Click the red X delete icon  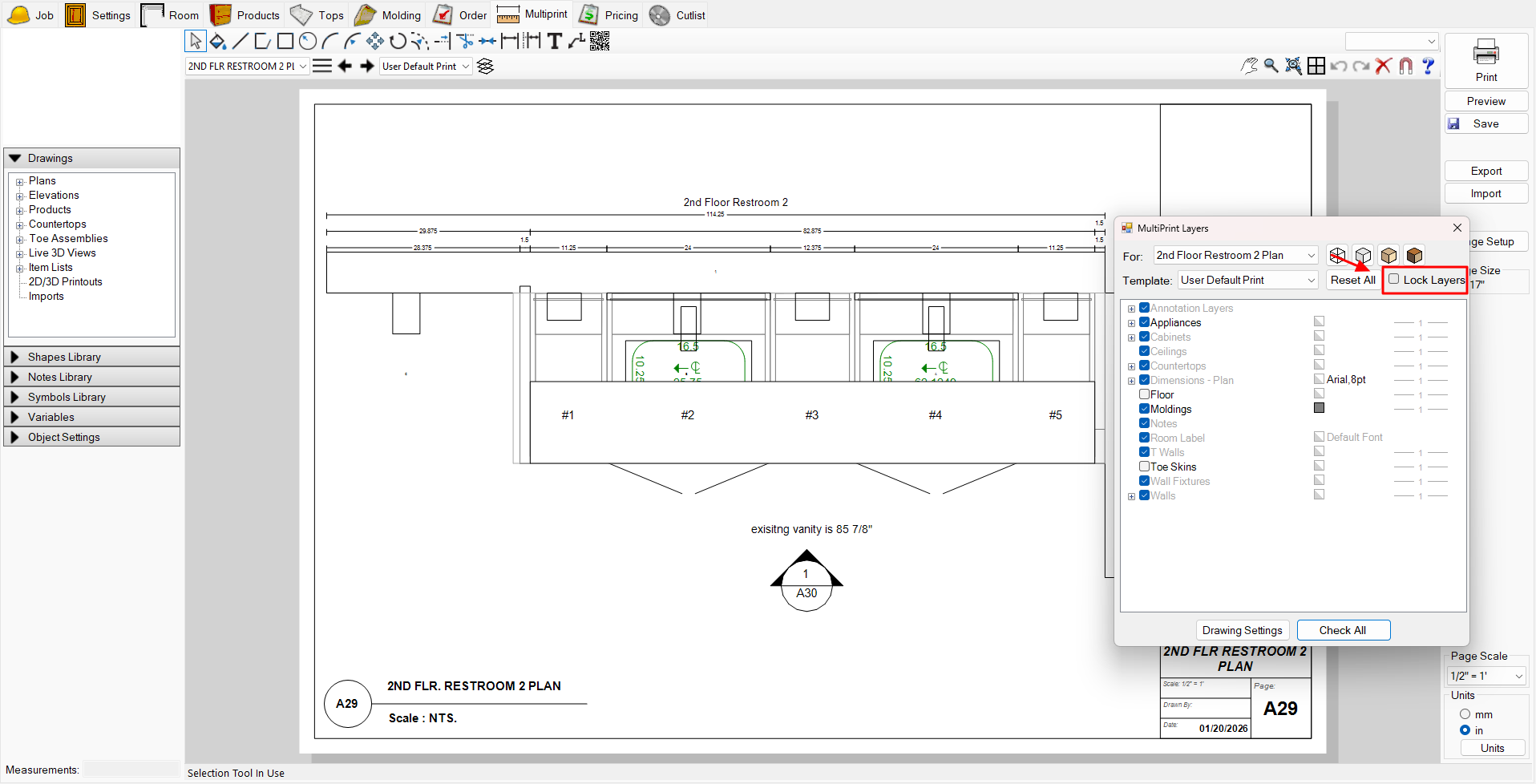(x=1383, y=67)
